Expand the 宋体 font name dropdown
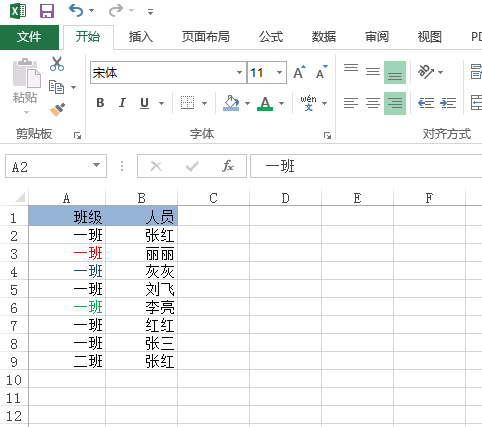Image resolution: width=482 pixels, height=427 pixels. tap(239, 72)
